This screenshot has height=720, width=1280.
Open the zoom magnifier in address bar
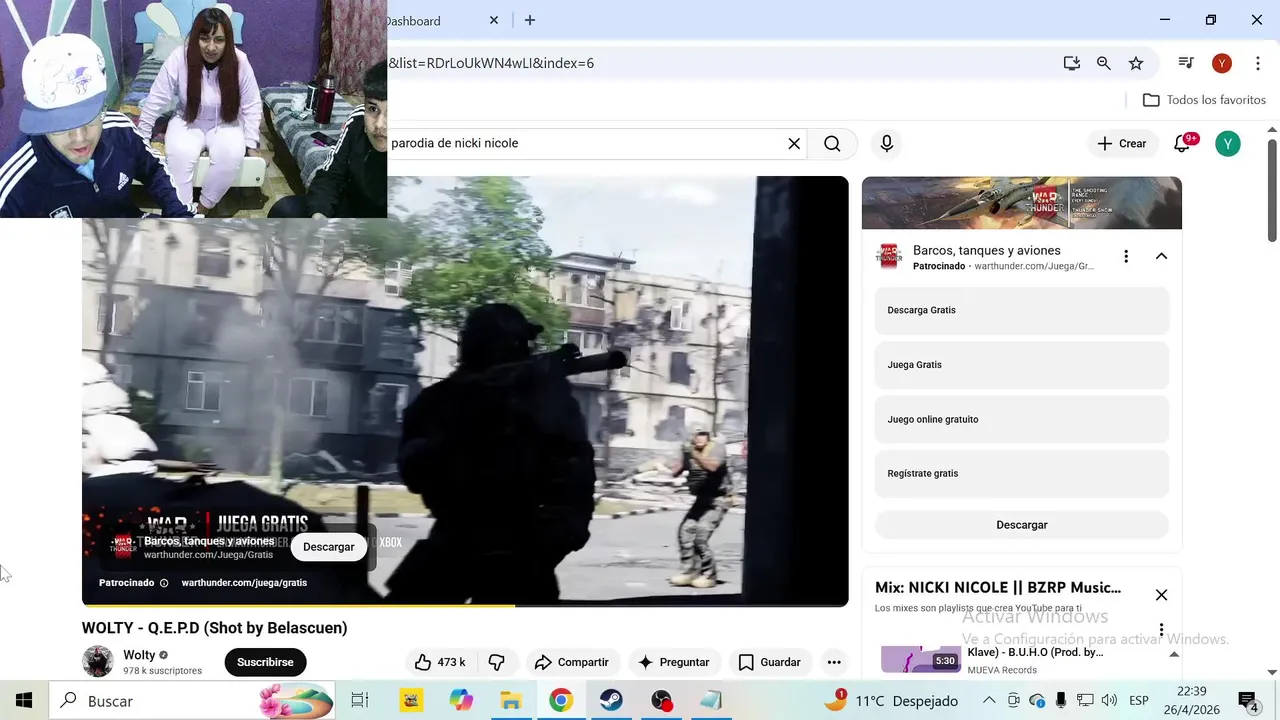coord(1104,63)
